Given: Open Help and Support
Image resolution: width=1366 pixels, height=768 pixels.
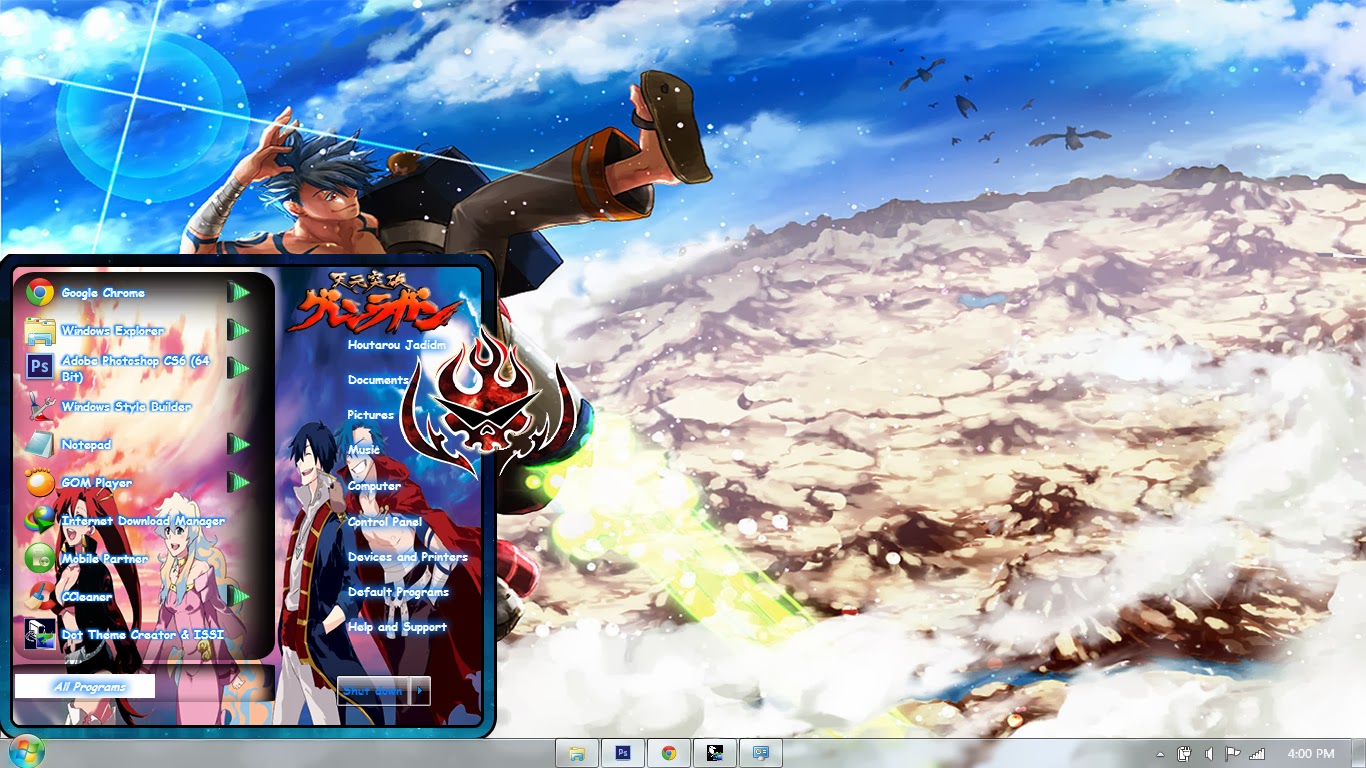Looking at the screenshot, I should point(398,627).
